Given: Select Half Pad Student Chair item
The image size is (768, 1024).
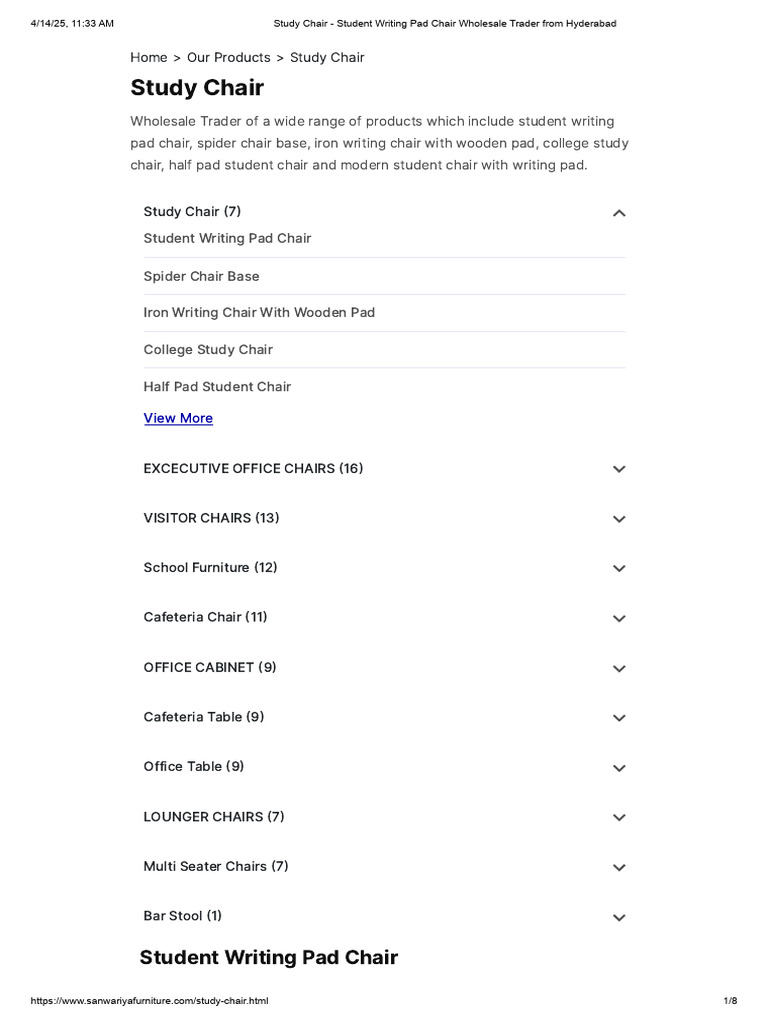Looking at the screenshot, I should point(217,387).
